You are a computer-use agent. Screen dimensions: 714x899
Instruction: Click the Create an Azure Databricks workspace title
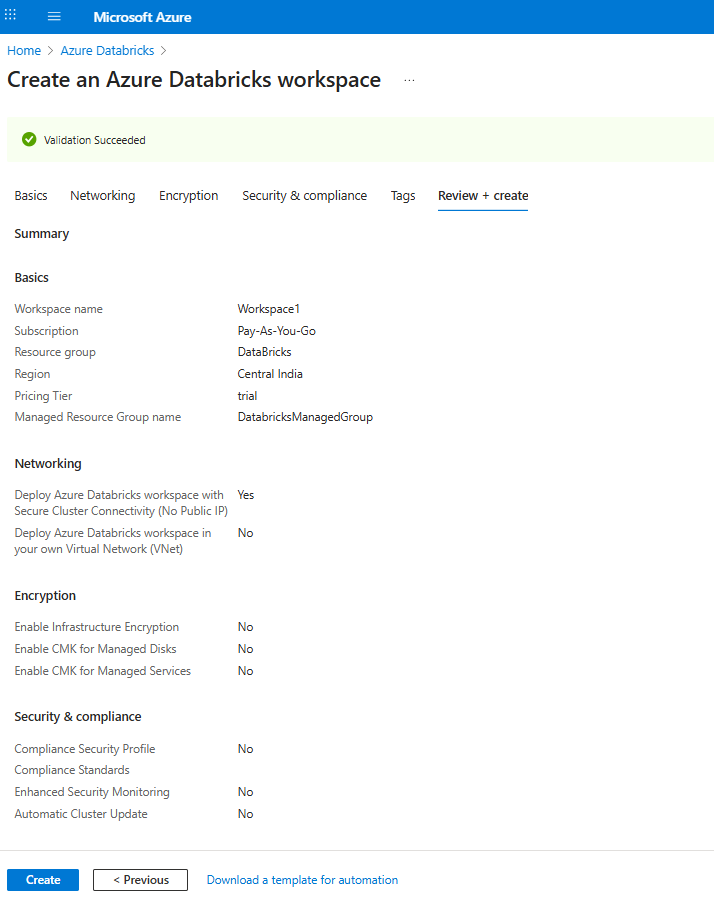click(194, 80)
